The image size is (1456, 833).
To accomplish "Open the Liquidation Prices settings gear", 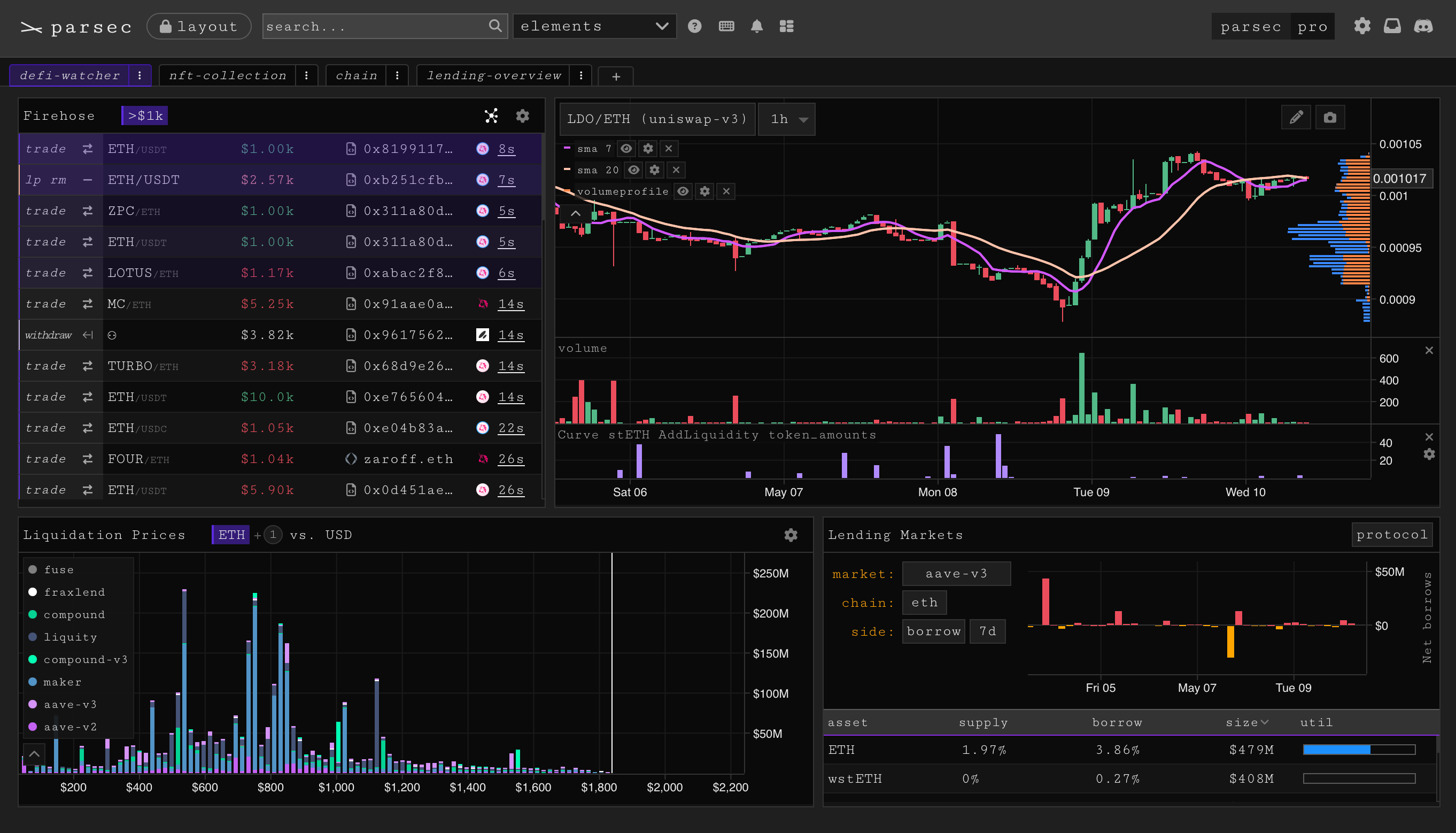I will 791,535.
